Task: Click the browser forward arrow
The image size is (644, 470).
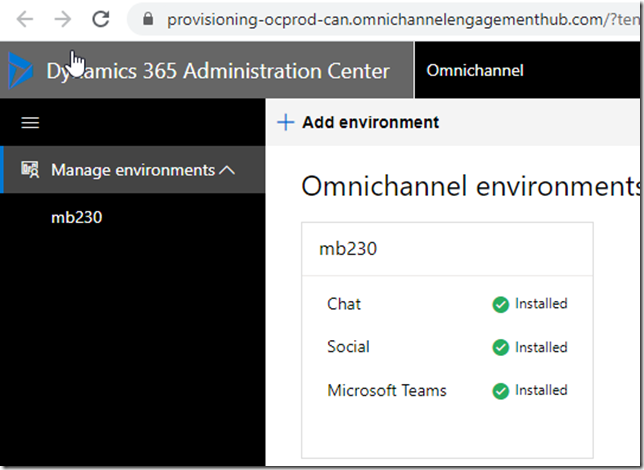Action: [63, 19]
